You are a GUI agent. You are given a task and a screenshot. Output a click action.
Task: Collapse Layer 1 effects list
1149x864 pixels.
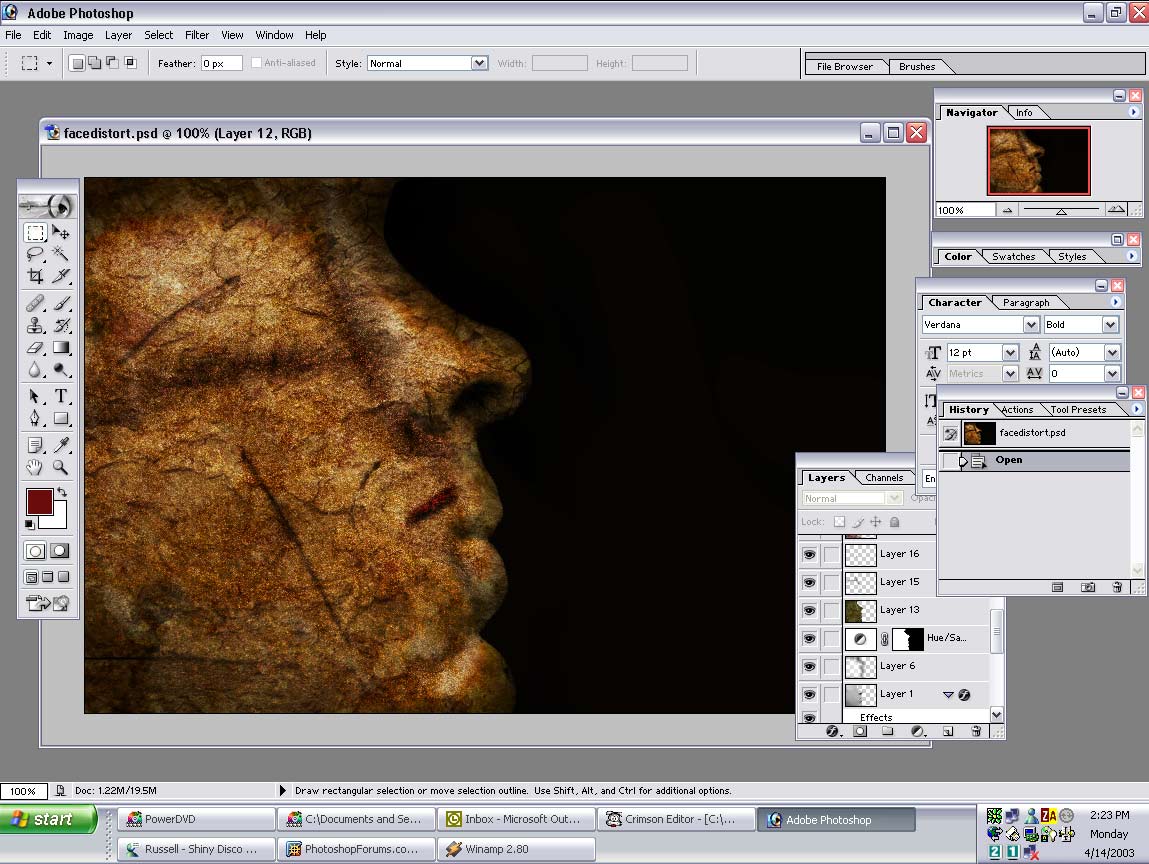948,694
